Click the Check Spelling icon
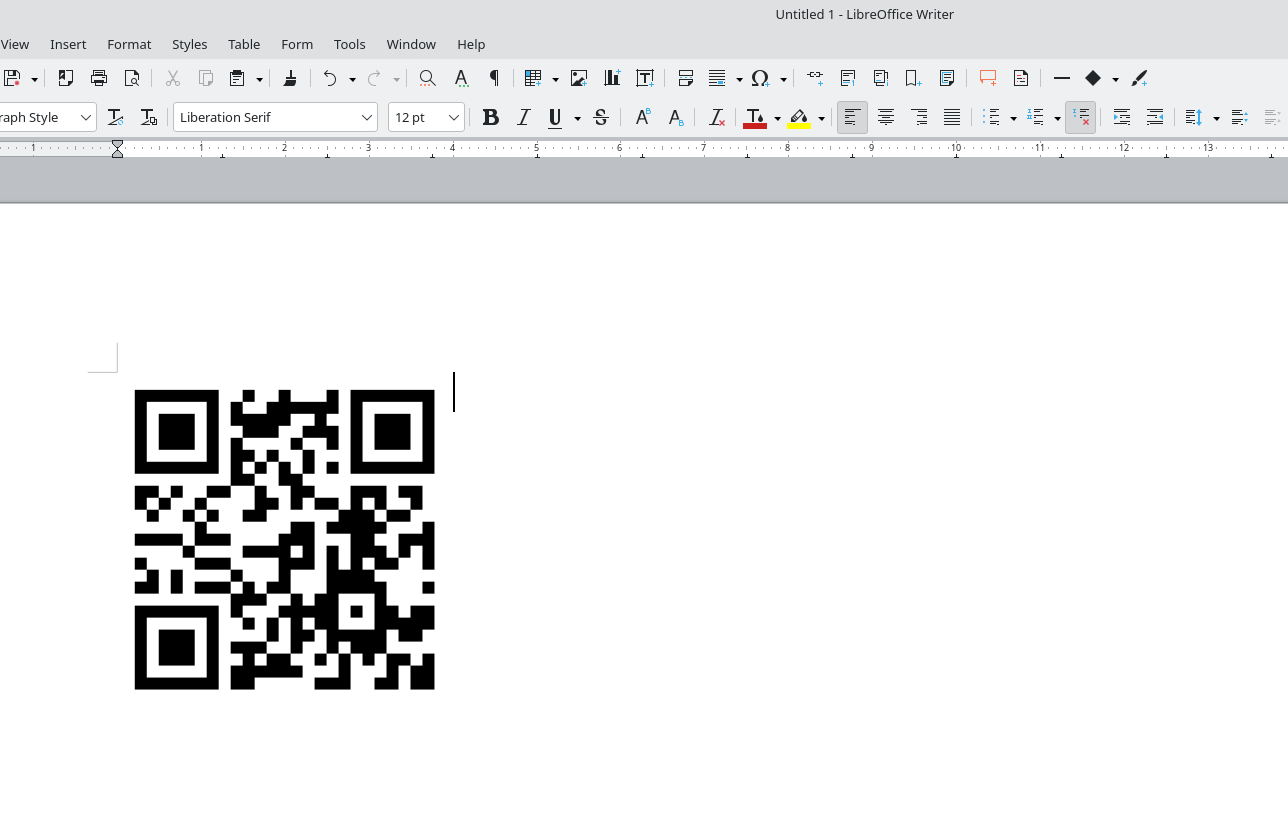The image size is (1288, 831). click(461, 78)
